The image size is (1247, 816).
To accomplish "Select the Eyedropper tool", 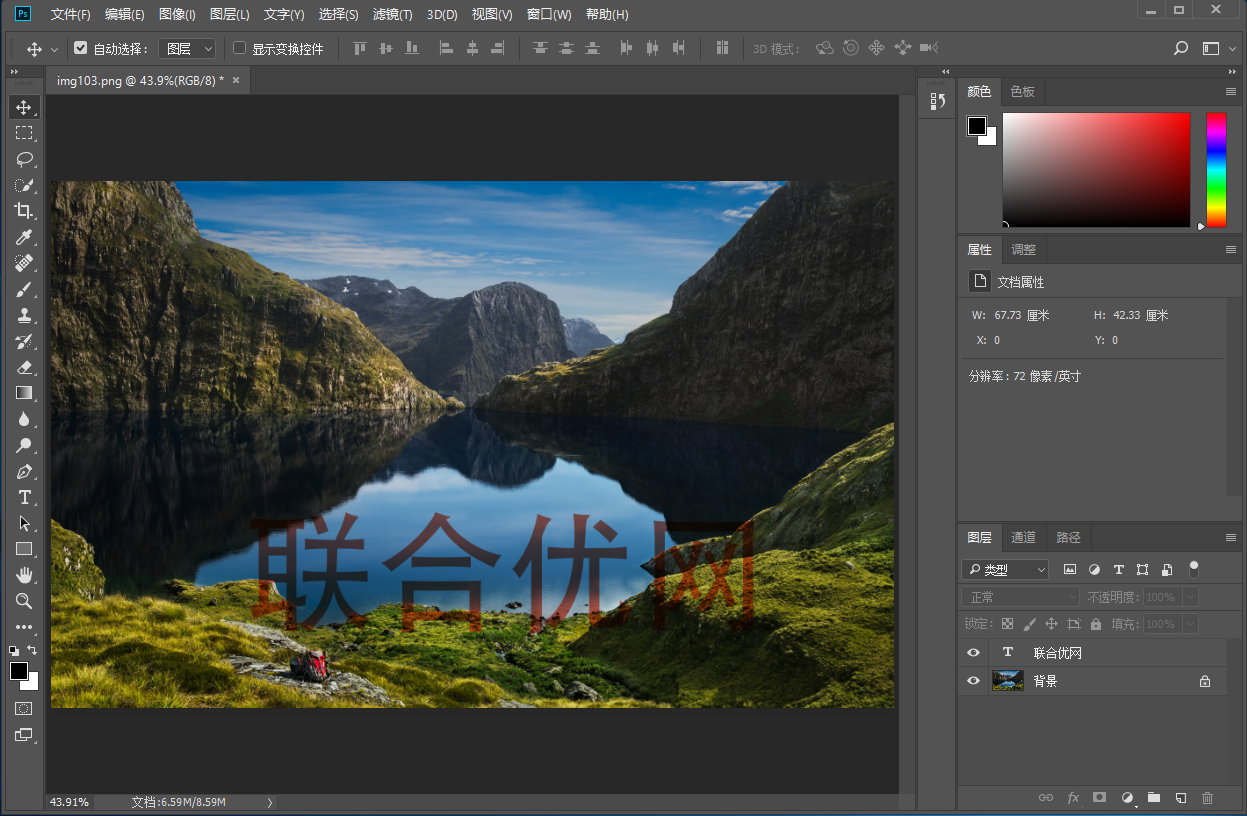I will click(24, 237).
